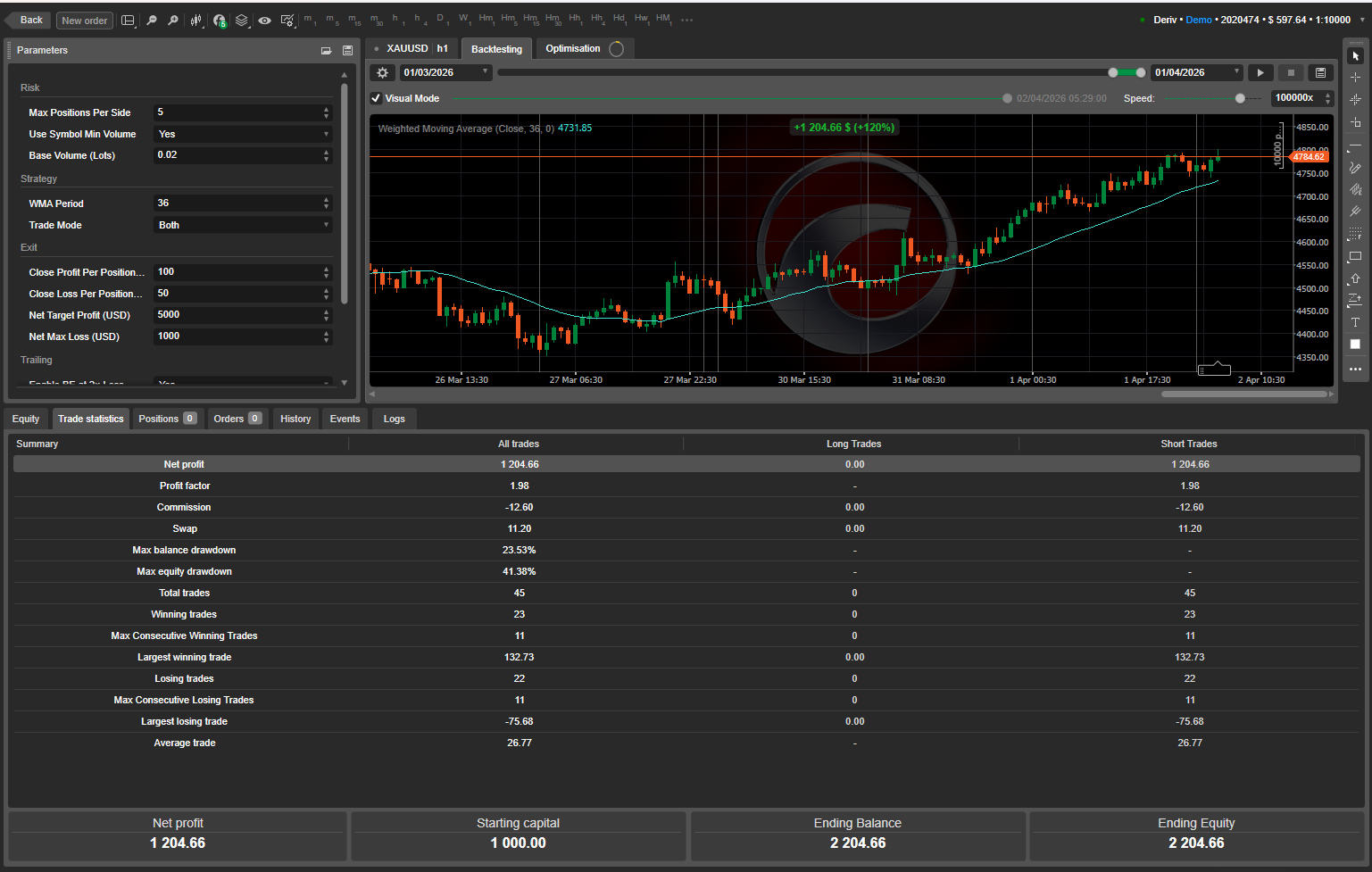Image resolution: width=1372 pixels, height=872 pixels.
Task: Click the New order button
Action: (x=84, y=20)
